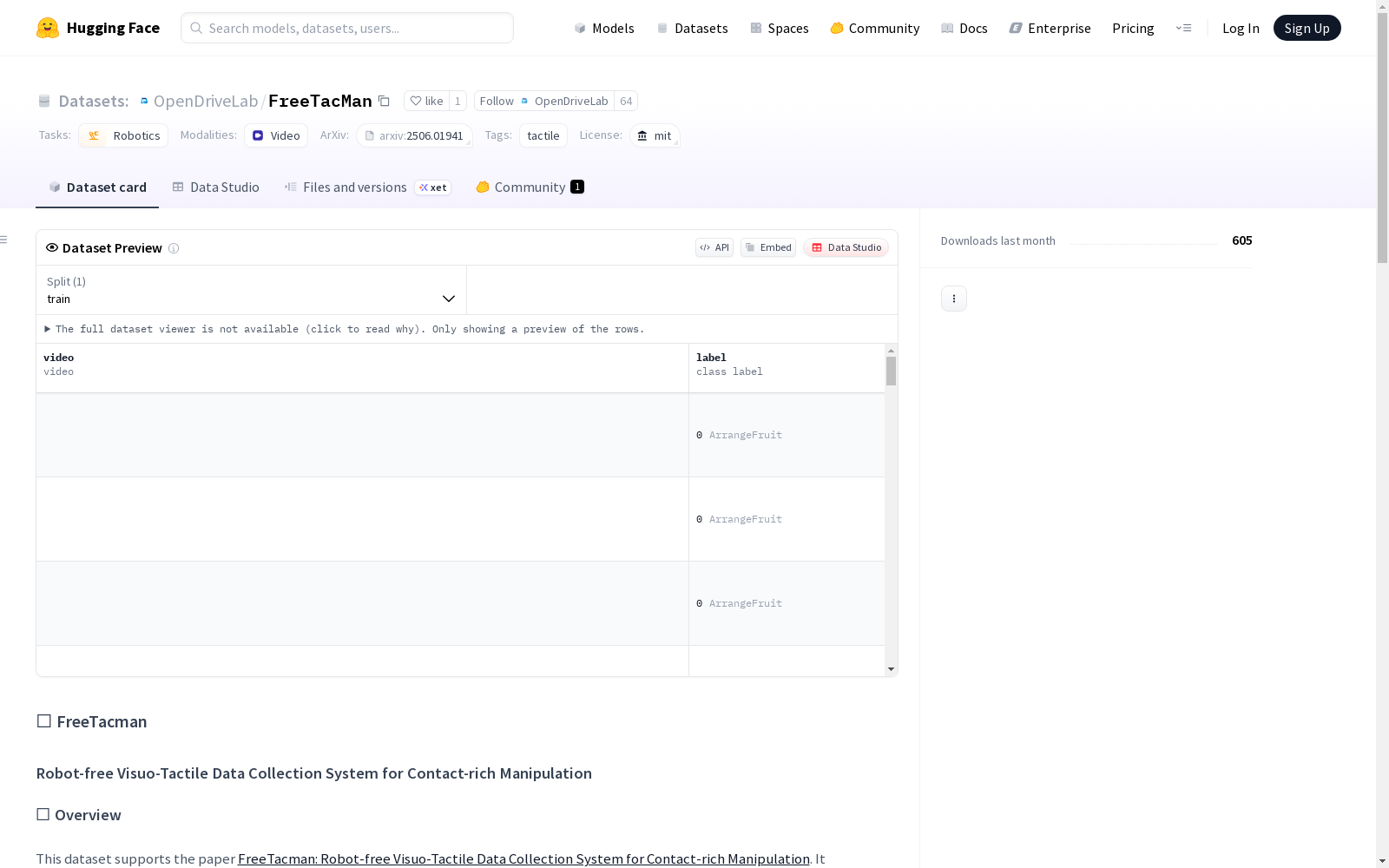This screenshot has height=868, width=1389.
Task: Click the Datasets: breadcrumb link
Action: pos(93,101)
